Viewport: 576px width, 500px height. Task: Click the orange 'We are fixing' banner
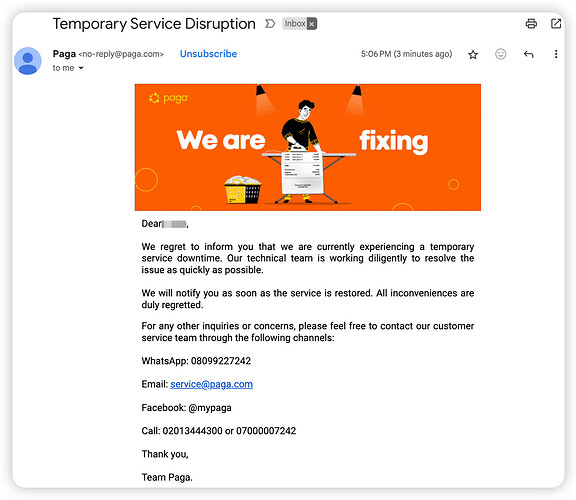pos(308,147)
